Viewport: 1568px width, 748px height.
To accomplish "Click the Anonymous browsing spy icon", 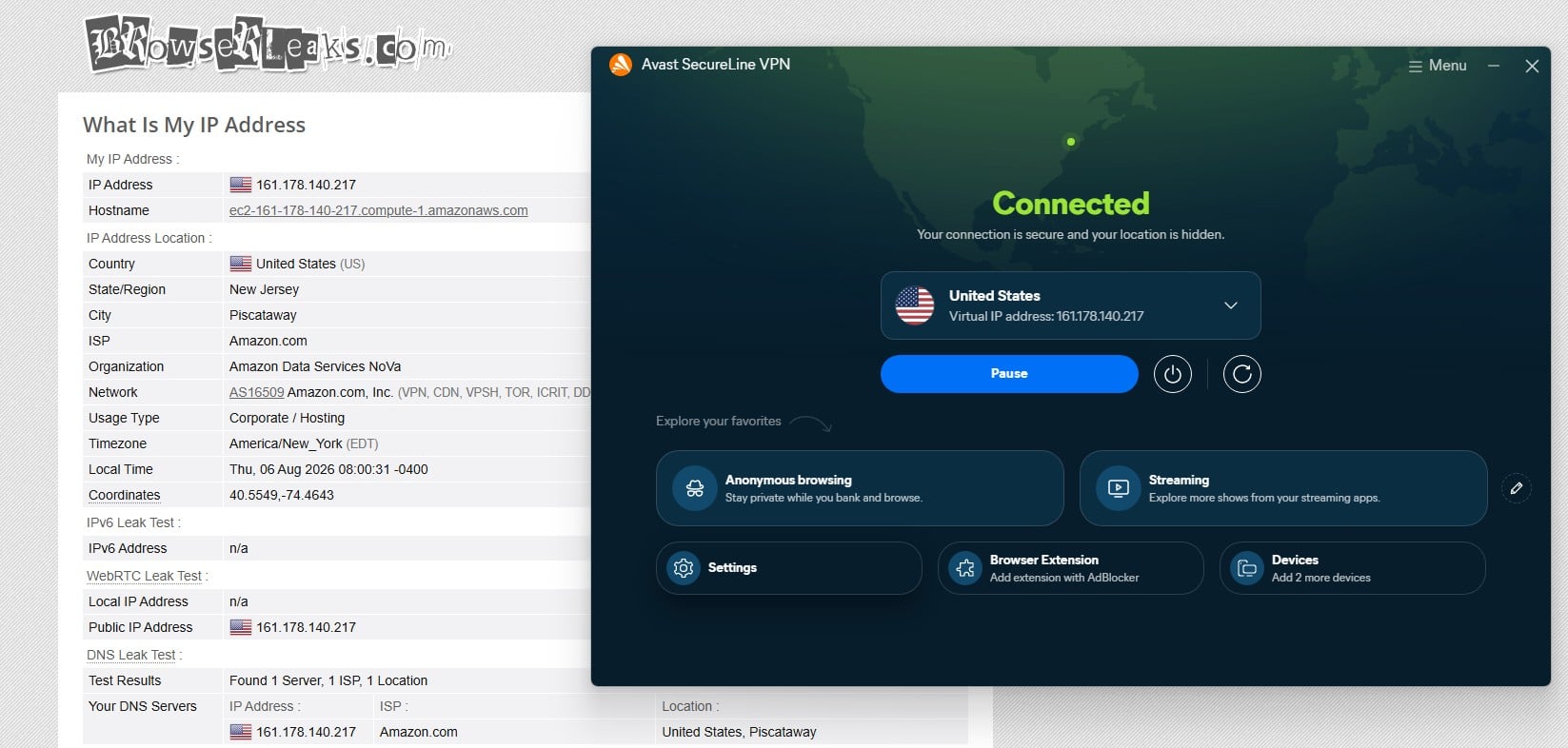I will click(x=695, y=488).
